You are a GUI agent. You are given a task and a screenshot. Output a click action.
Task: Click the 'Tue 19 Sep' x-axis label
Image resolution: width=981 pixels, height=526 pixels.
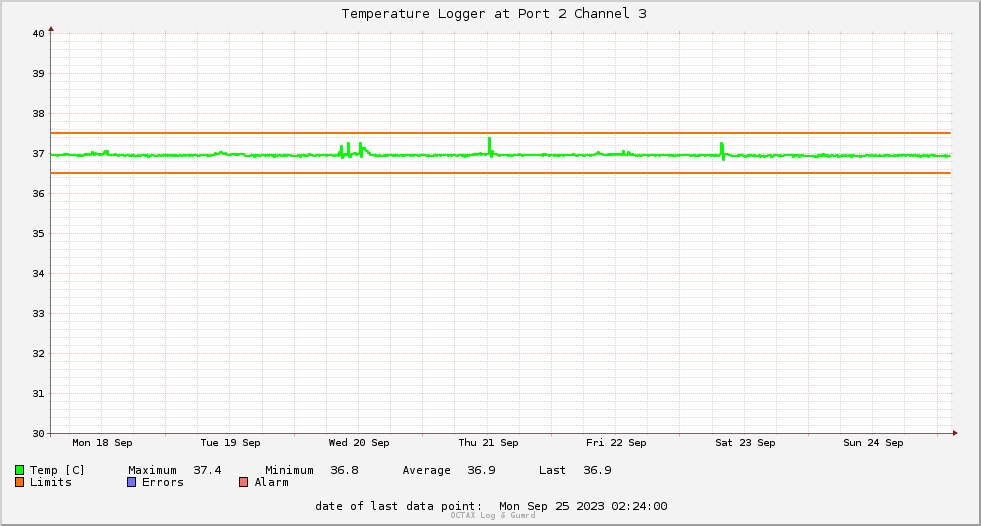coord(230,443)
